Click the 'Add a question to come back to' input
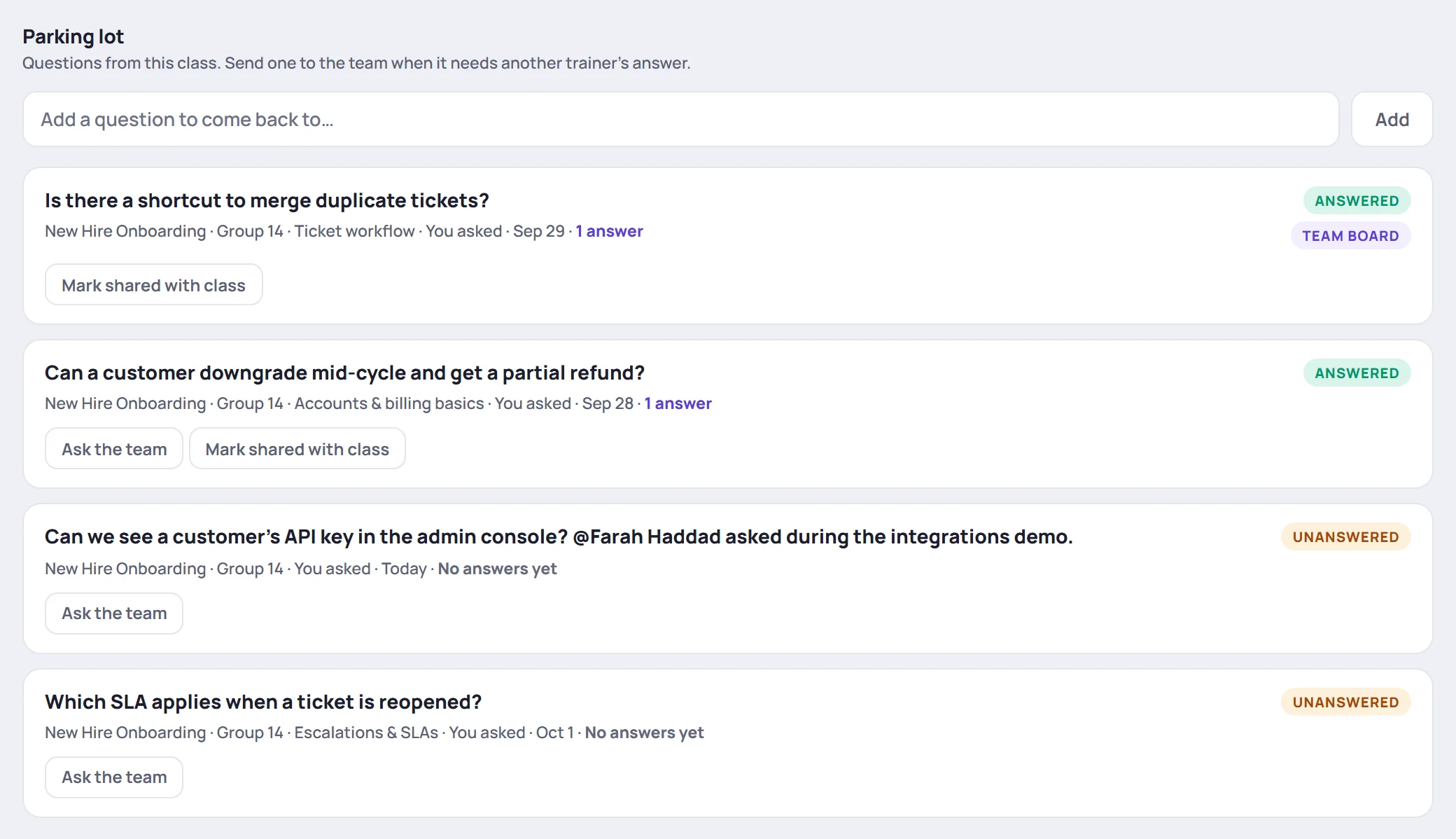 click(x=680, y=119)
